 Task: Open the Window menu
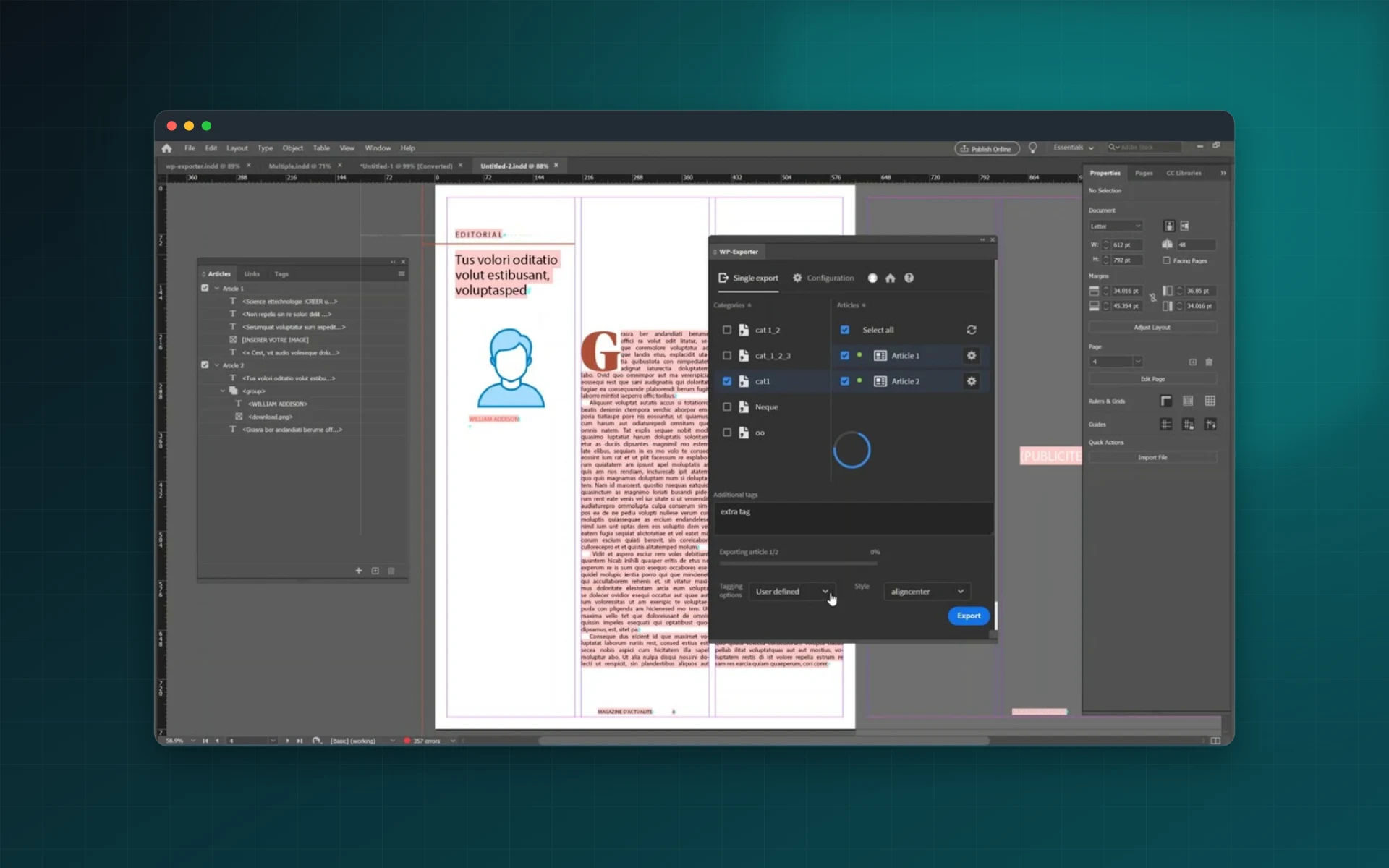coord(378,148)
